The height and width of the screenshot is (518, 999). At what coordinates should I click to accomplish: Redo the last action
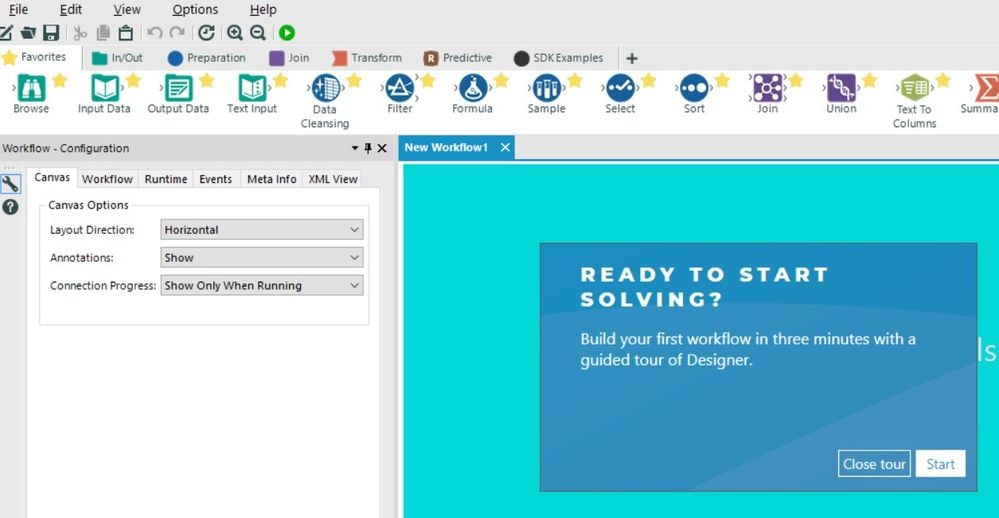(x=177, y=32)
